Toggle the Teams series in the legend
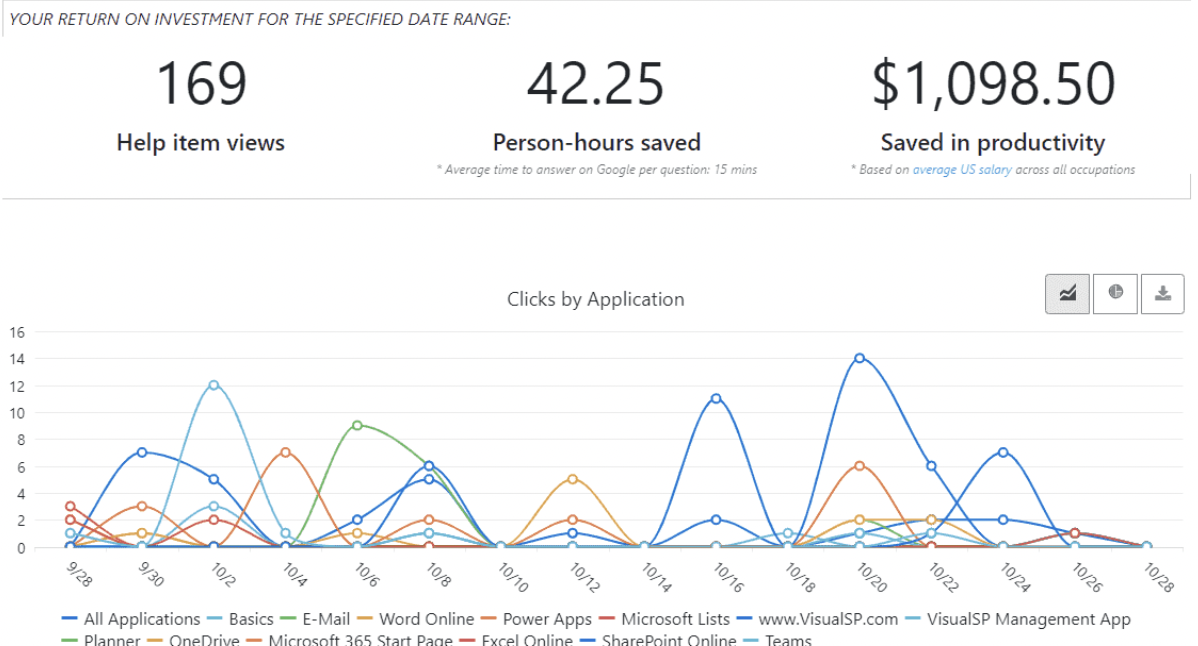The height and width of the screenshot is (646, 1198). click(788, 640)
